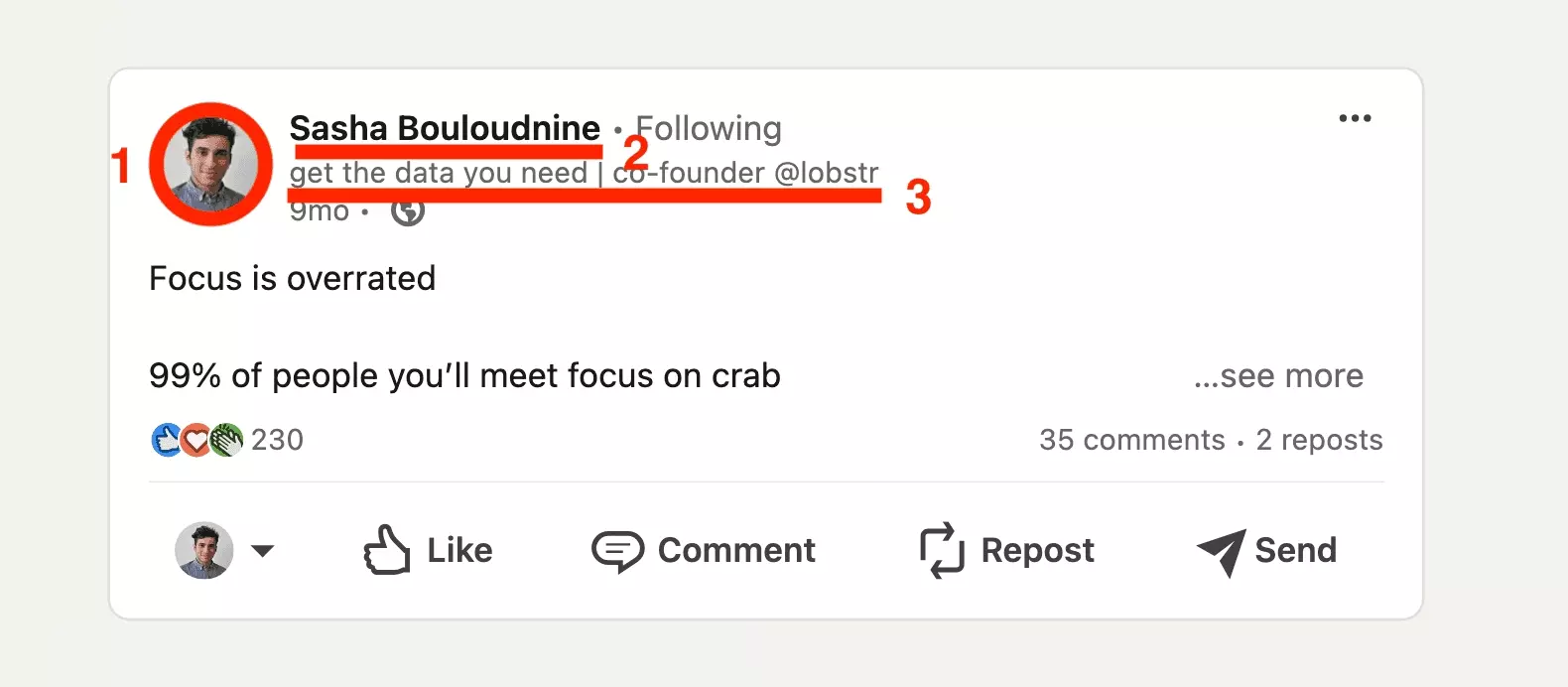Click the Like button
The image size is (1568, 687).
click(429, 549)
